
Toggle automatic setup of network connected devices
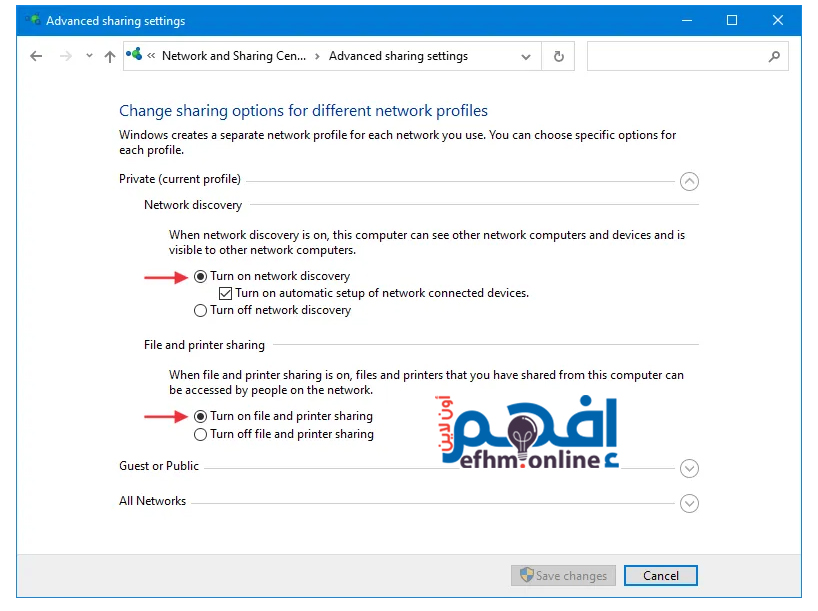225,293
